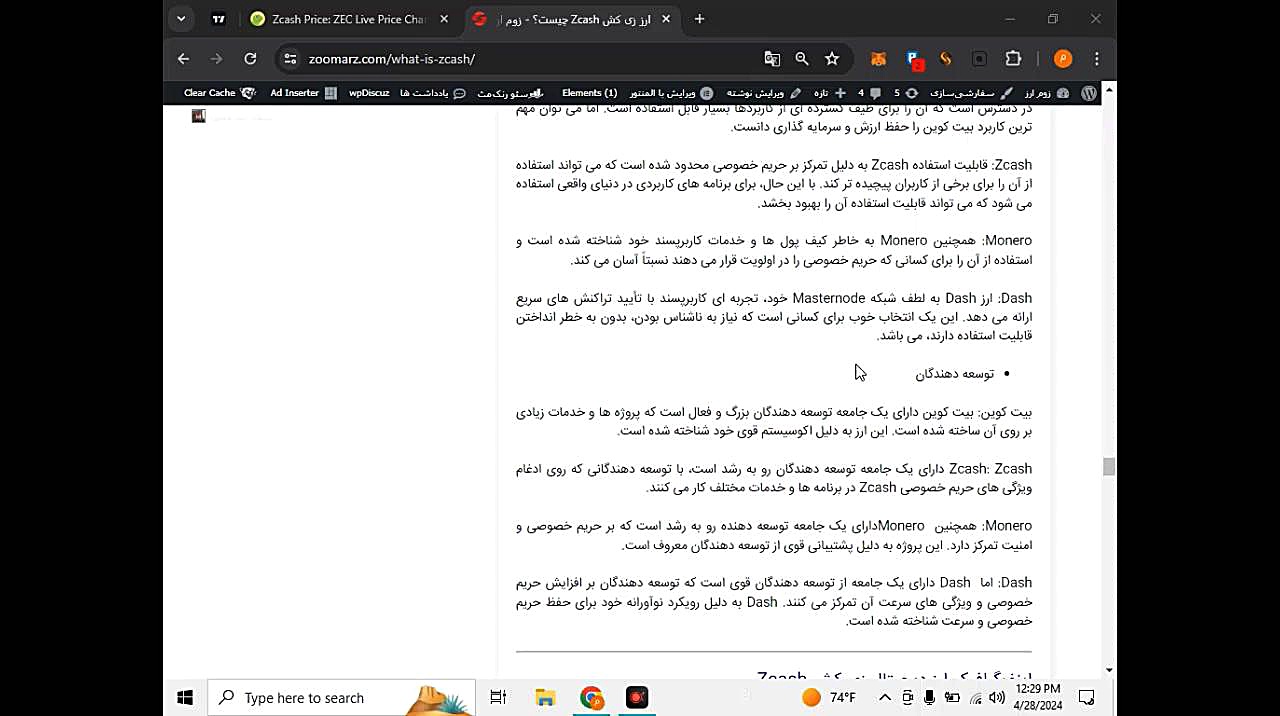Switch to the Zcash Price ZEC Live tab

click(x=349, y=19)
